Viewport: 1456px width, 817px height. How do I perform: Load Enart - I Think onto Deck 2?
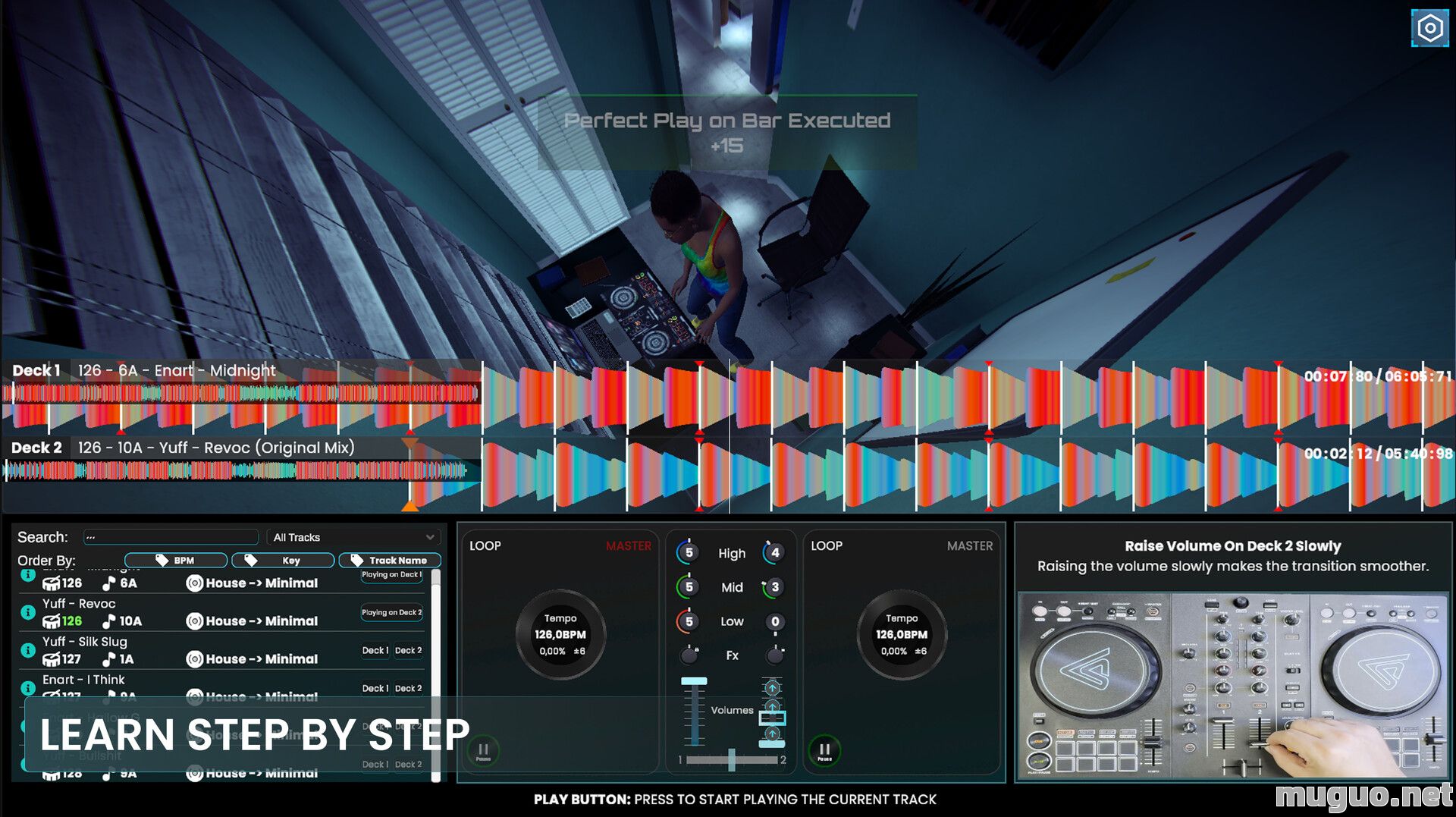[408, 688]
